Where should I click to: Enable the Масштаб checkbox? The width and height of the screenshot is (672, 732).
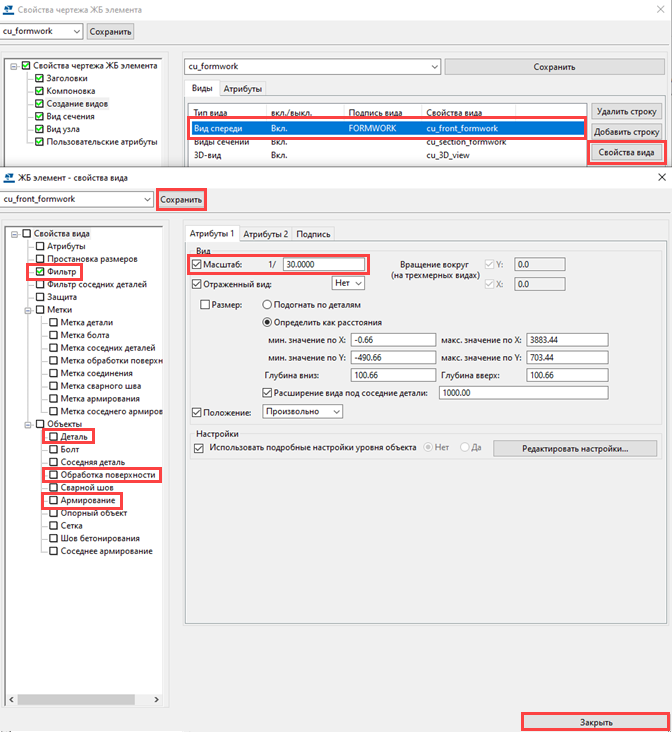coord(195,265)
